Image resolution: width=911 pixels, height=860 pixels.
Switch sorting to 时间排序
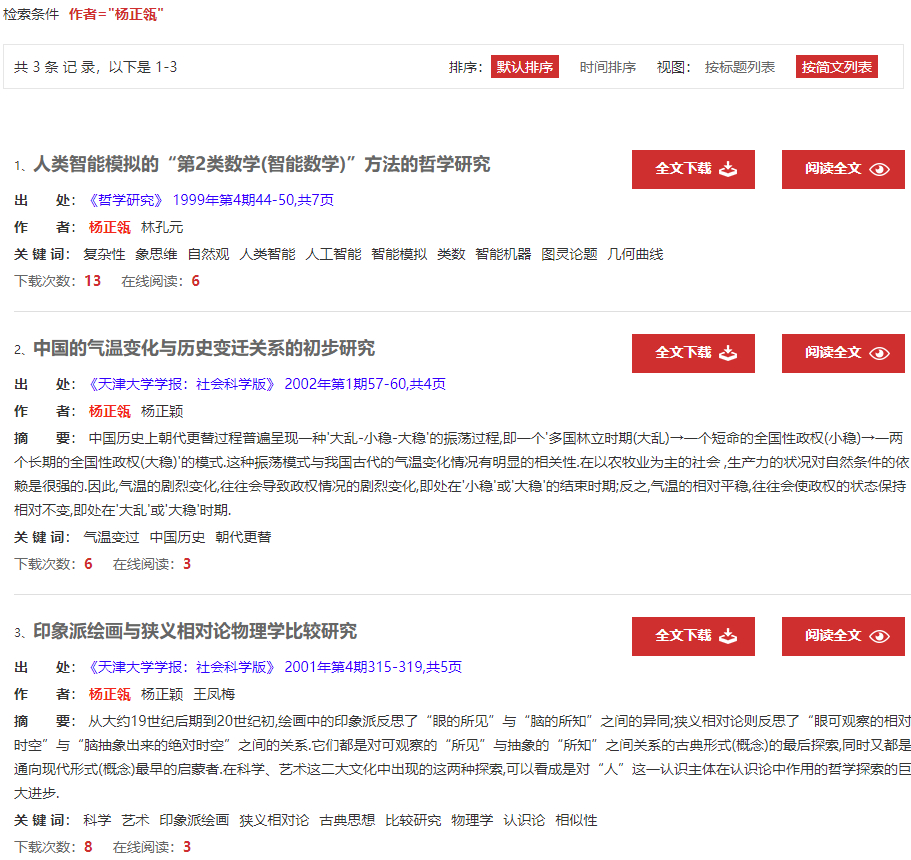tap(608, 67)
